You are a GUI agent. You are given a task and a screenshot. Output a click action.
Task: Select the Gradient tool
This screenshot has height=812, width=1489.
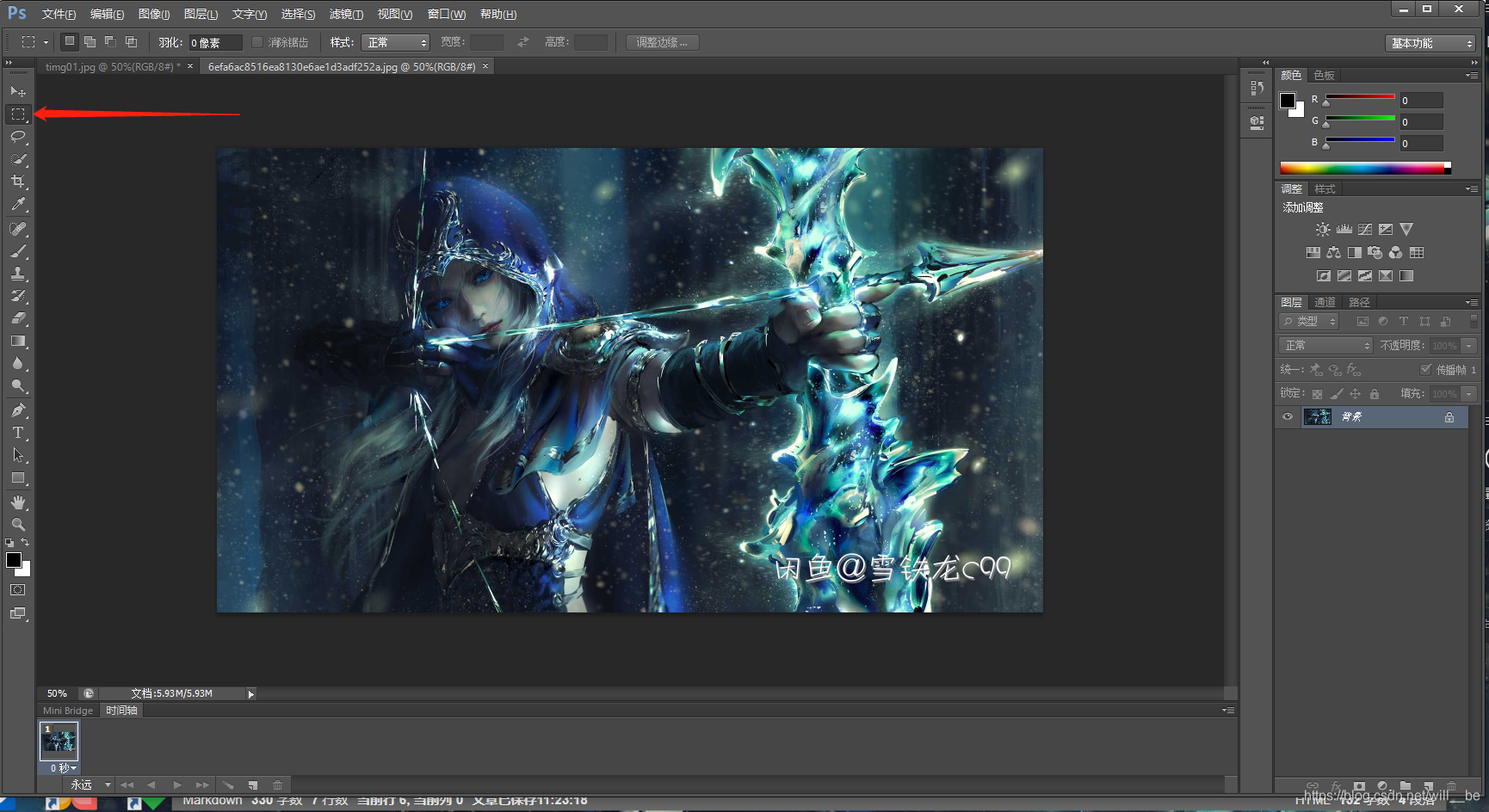point(18,341)
